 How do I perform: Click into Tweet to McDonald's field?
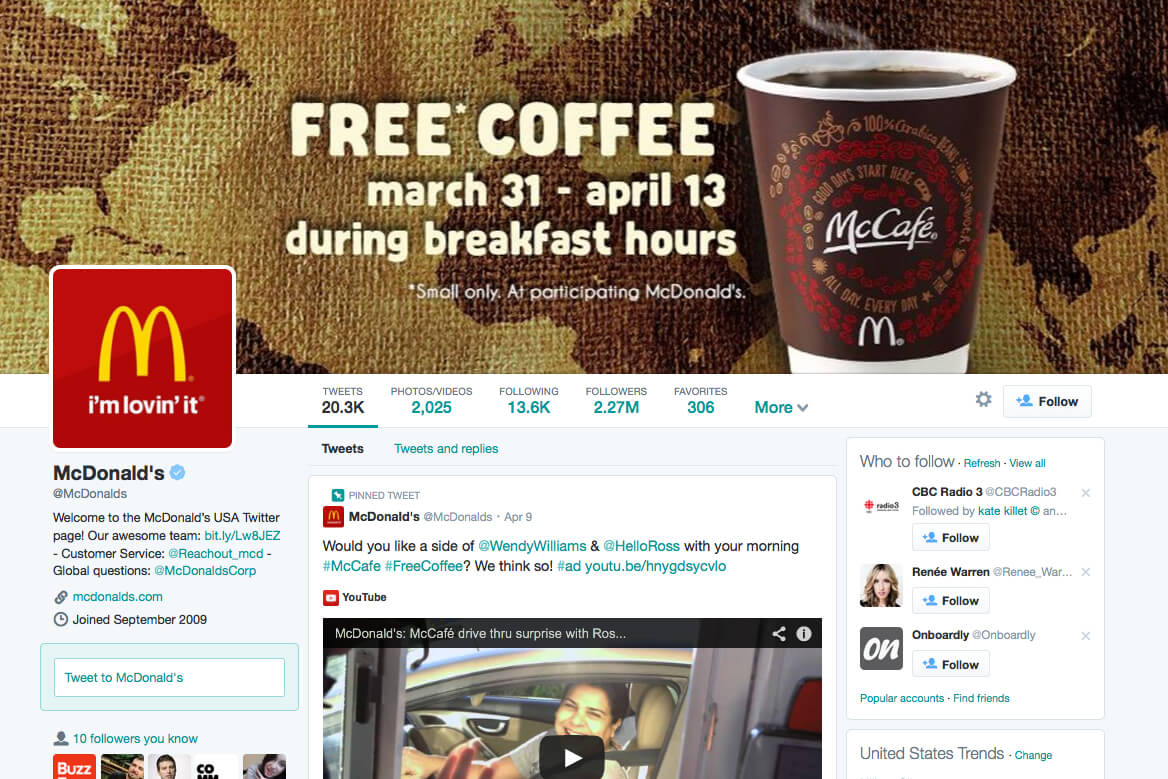(169, 678)
